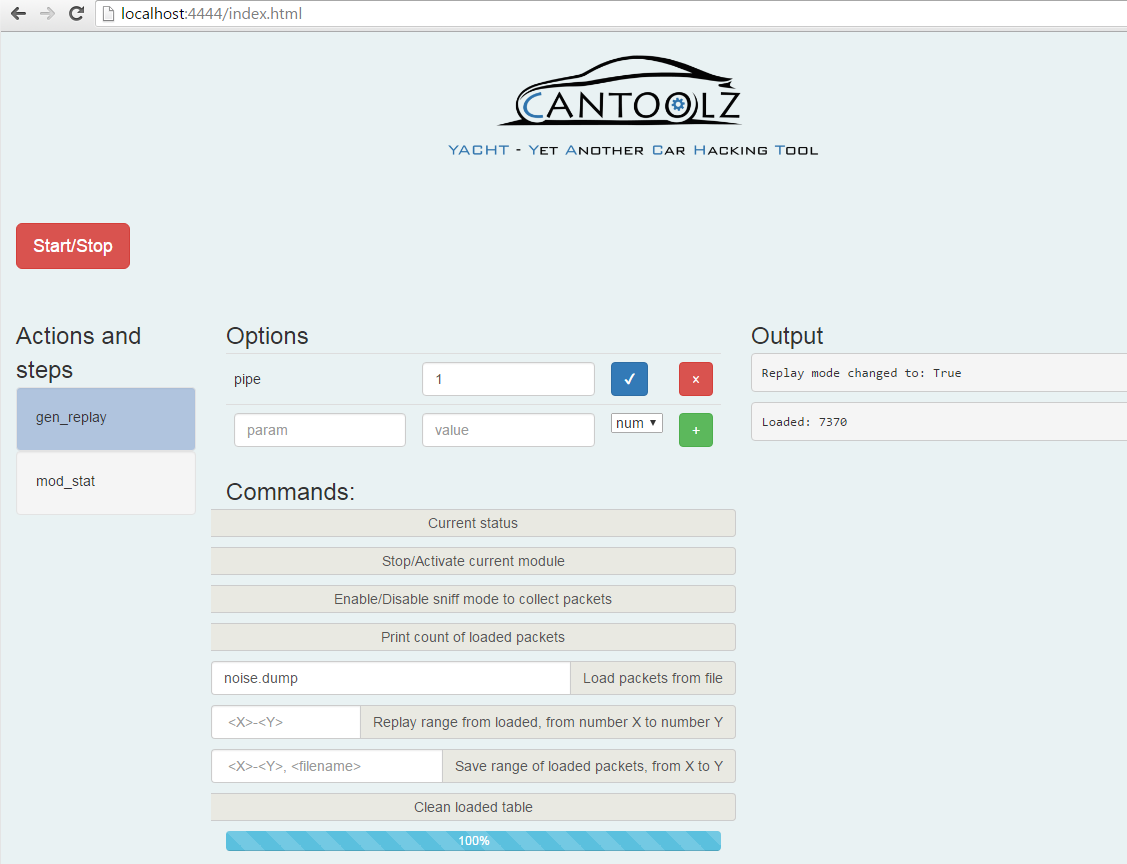Click Enable/Disable sniff mode command
The height and width of the screenshot is (864, 1127).
pyautogui.click(x=473, y=599)
